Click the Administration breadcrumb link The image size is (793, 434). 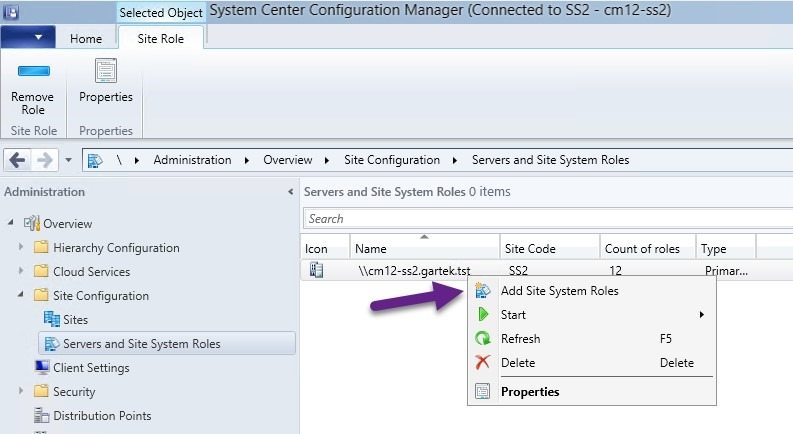coord(192,160)
